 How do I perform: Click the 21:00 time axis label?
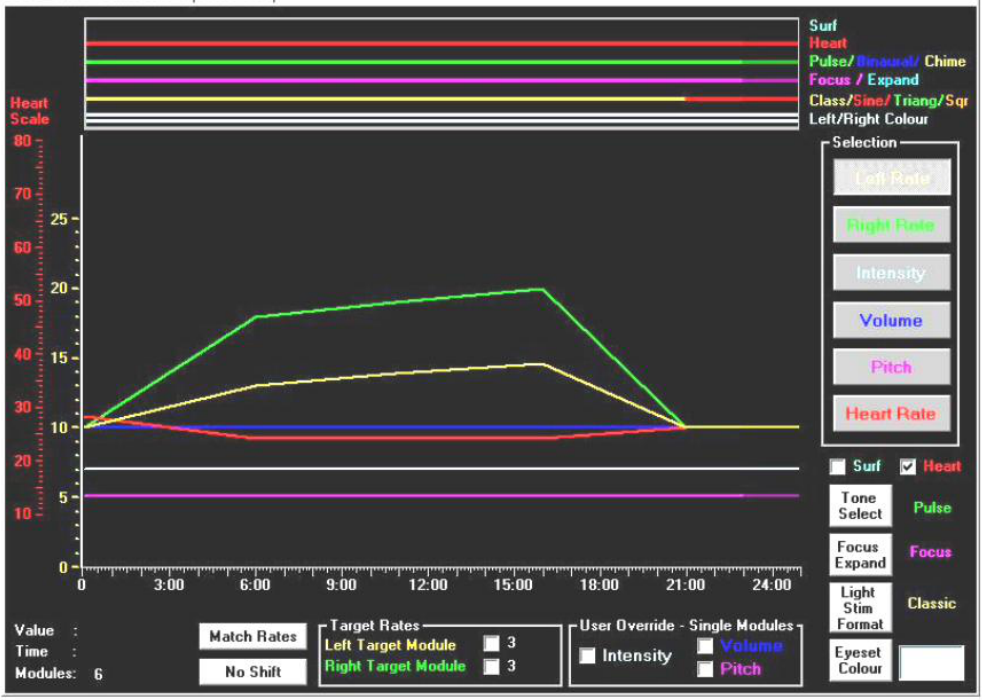[x=685, y=585]
